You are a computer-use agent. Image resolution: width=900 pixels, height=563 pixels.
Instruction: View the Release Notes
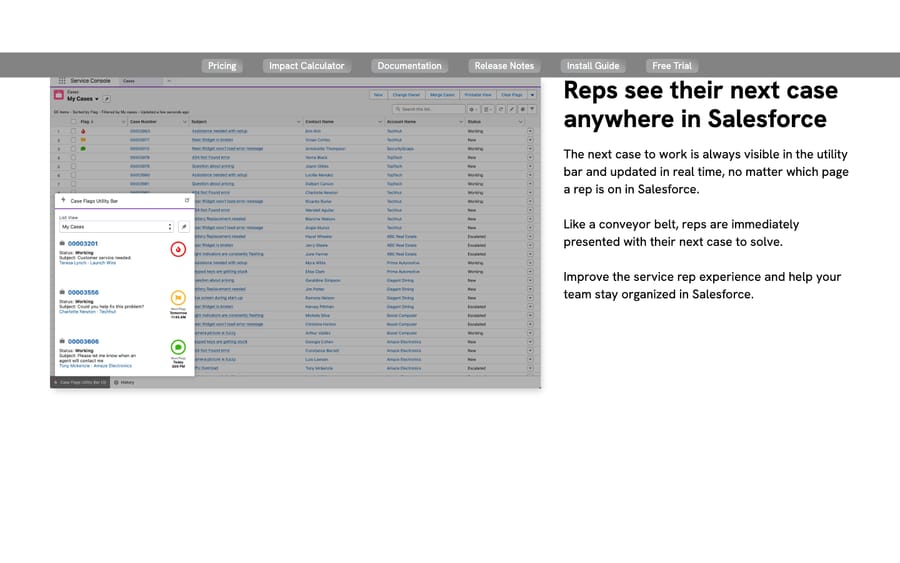[x=504, y=66]
